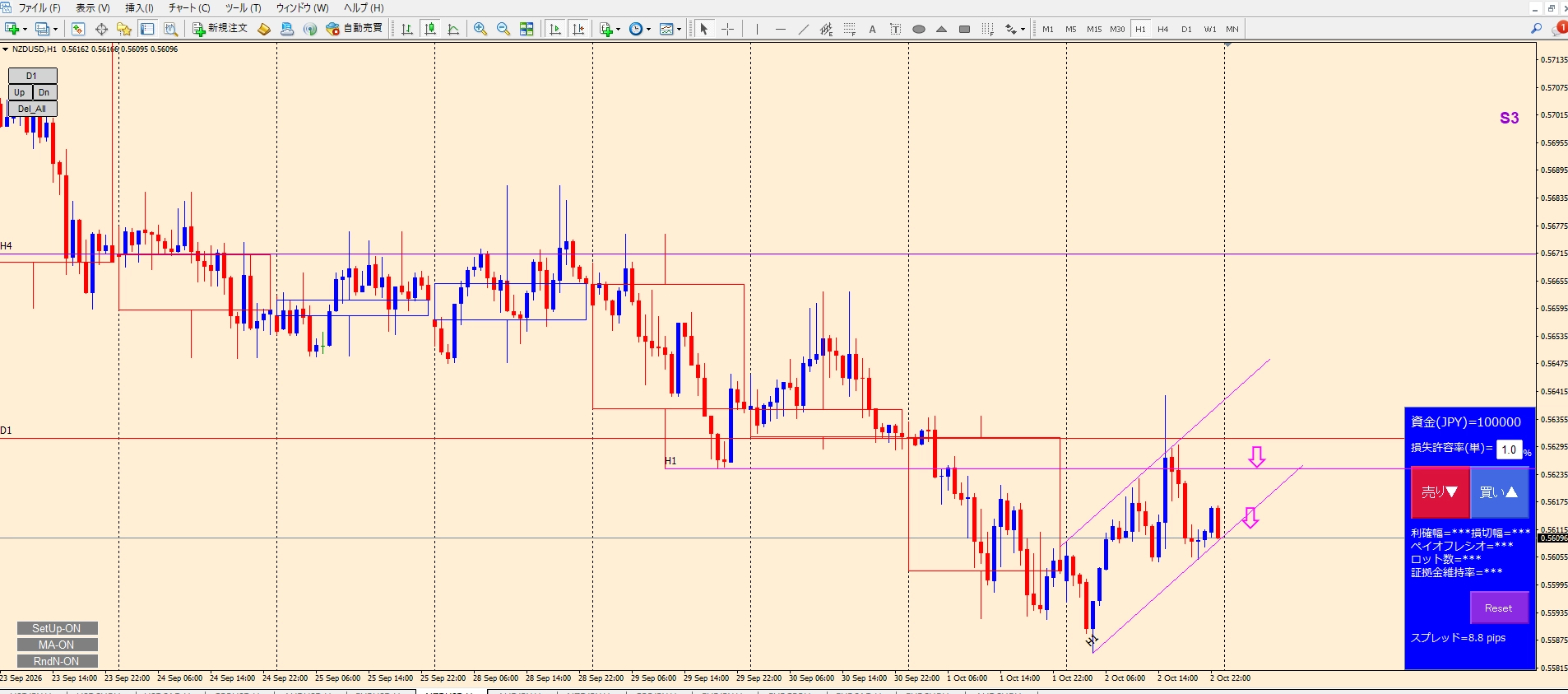Switch chart to bar chart mode
The image size is (1568, 694).
pos(407,29)
